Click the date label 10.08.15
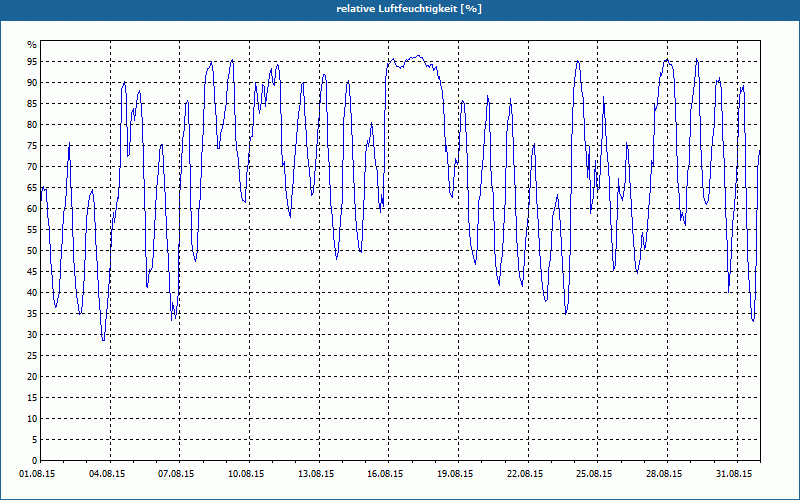Viewport: 800px width, 500px height. tap(246, 474)
